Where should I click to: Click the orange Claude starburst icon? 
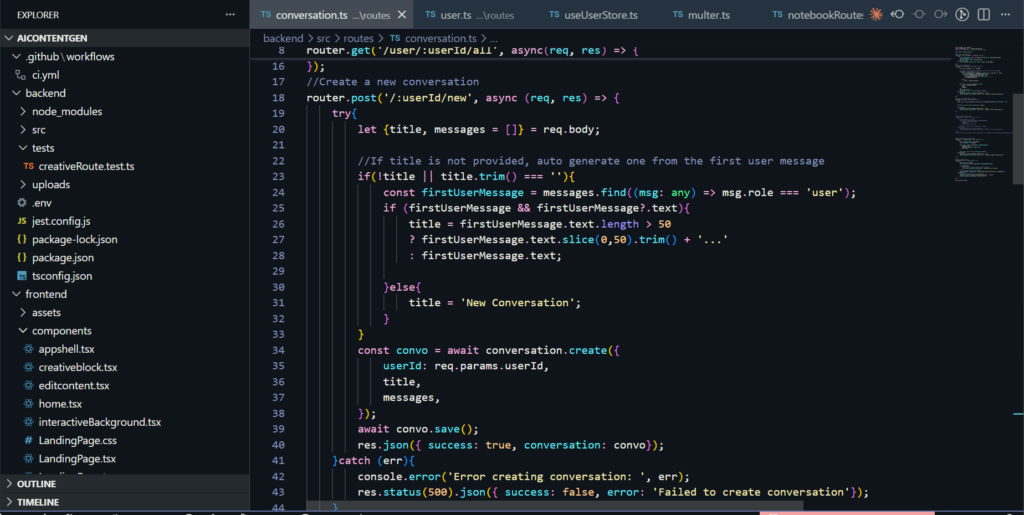pos(877,15)
